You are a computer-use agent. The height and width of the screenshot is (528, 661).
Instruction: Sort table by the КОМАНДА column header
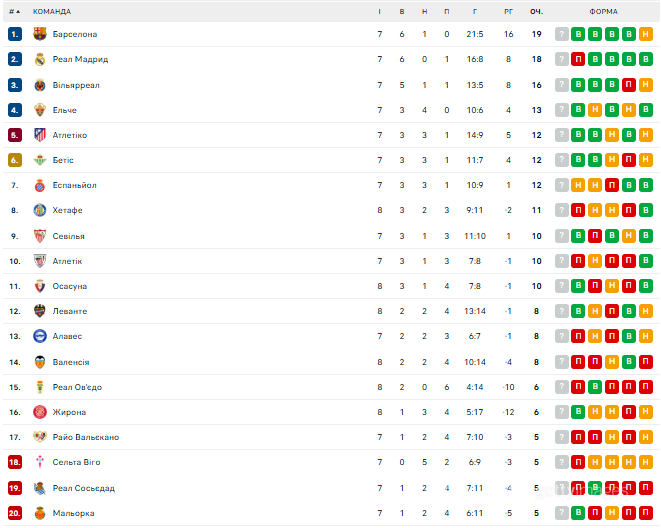[x=52, y=11]
